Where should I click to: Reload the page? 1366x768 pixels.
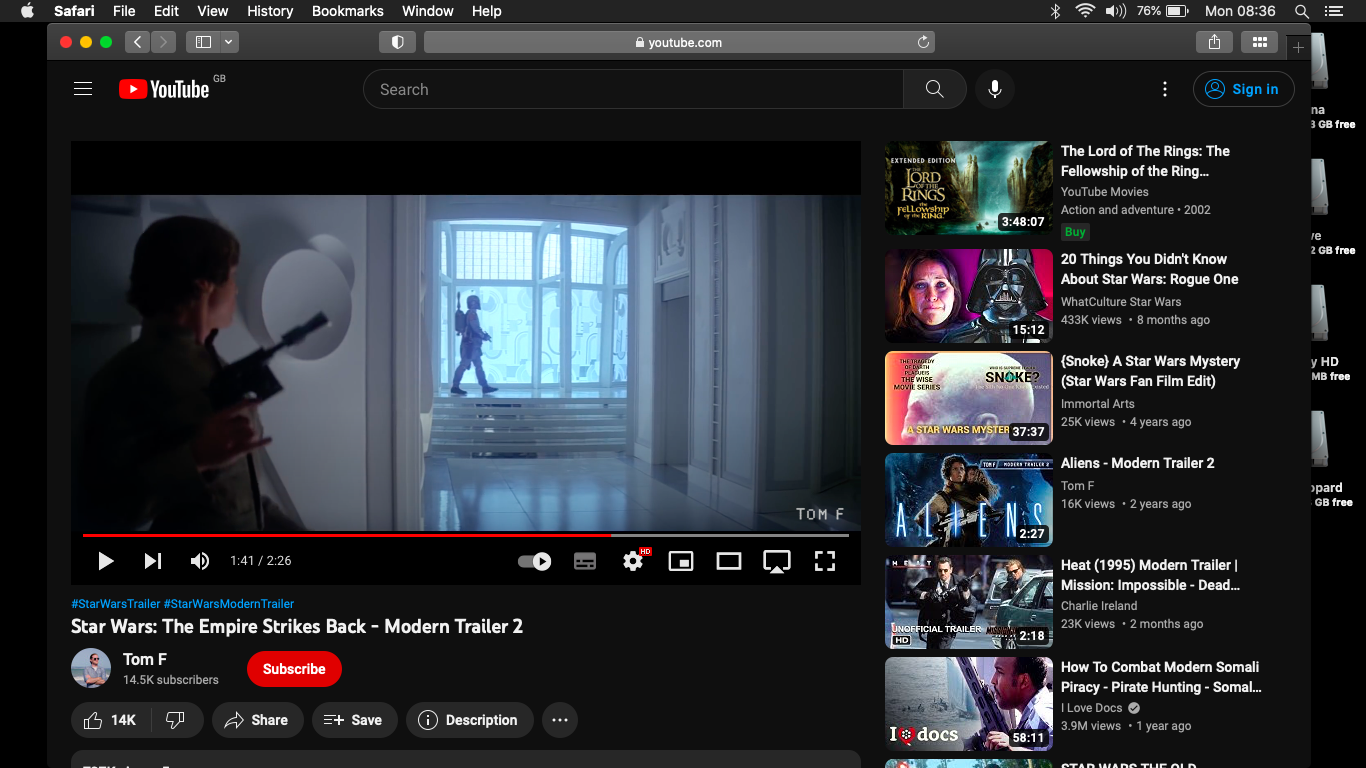[x=923, y=42]
